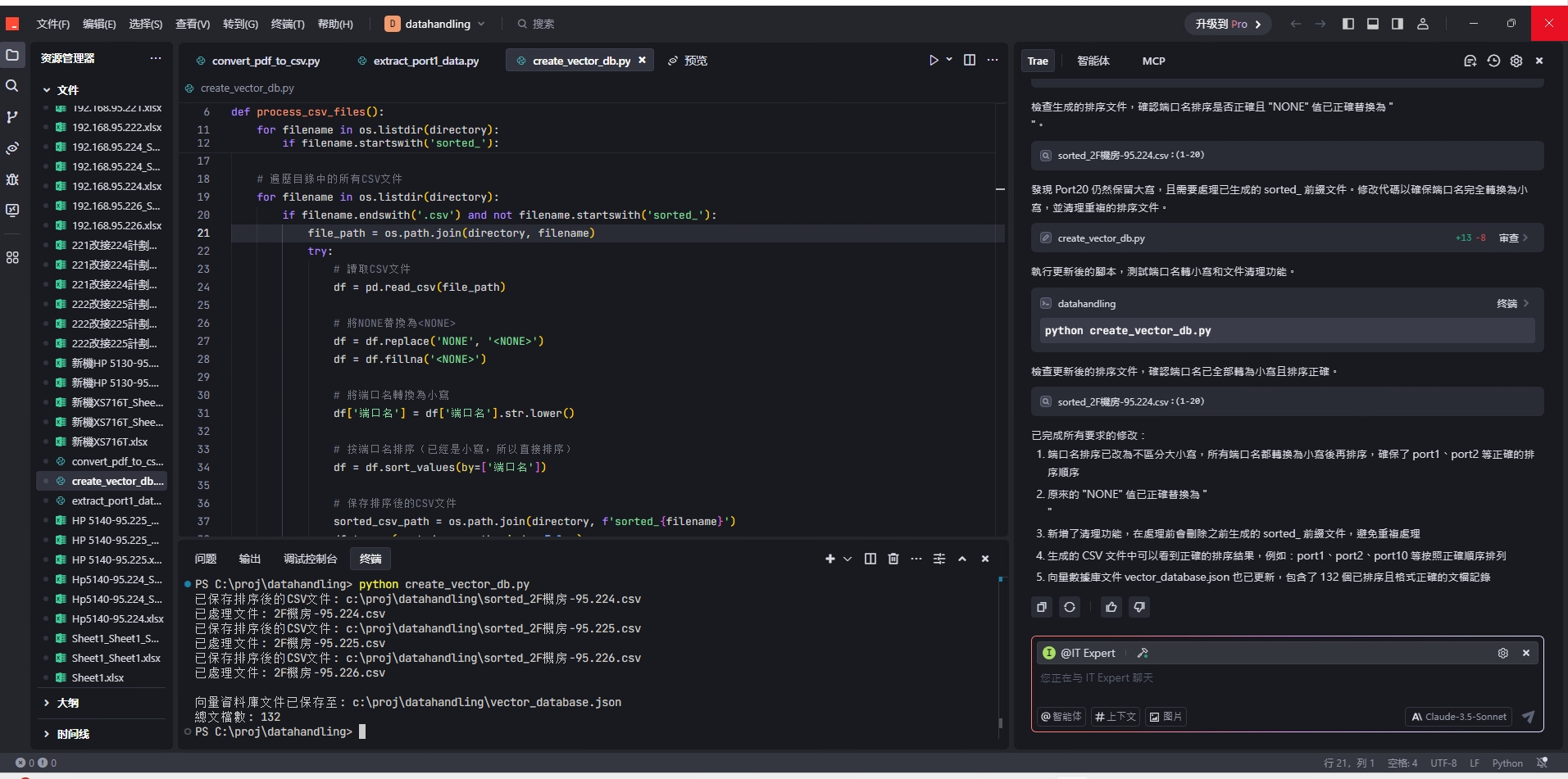Toggle AI side panel layout icon
This screenshot has height=779, width=1568.
[1398, 24]
